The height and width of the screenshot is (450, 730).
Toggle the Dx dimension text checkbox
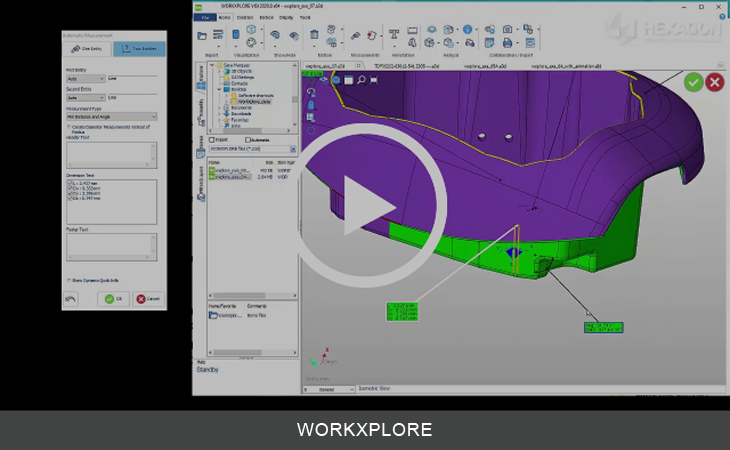70,188
